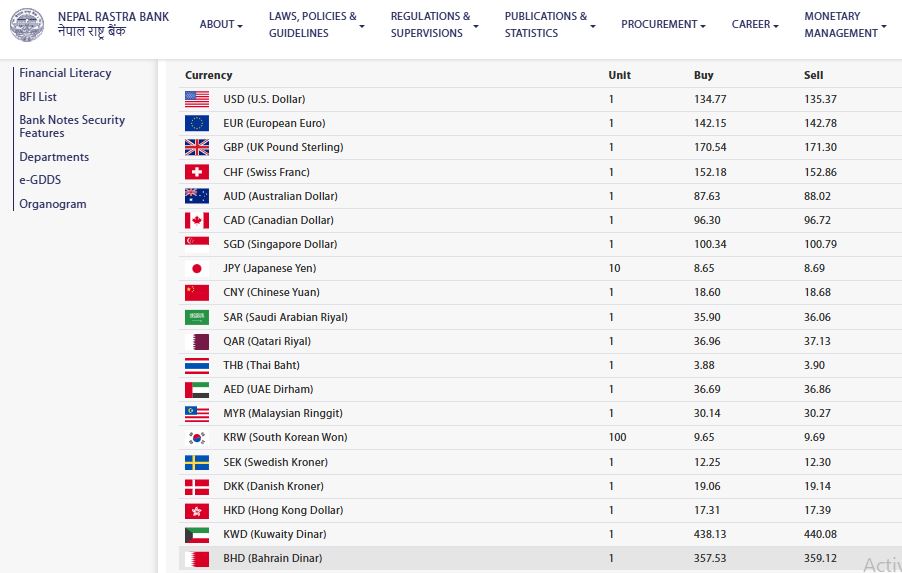This screenshot has height=573, width=902.
Task: Click the European Euro flag icon
Action: (x=197, y=123)
